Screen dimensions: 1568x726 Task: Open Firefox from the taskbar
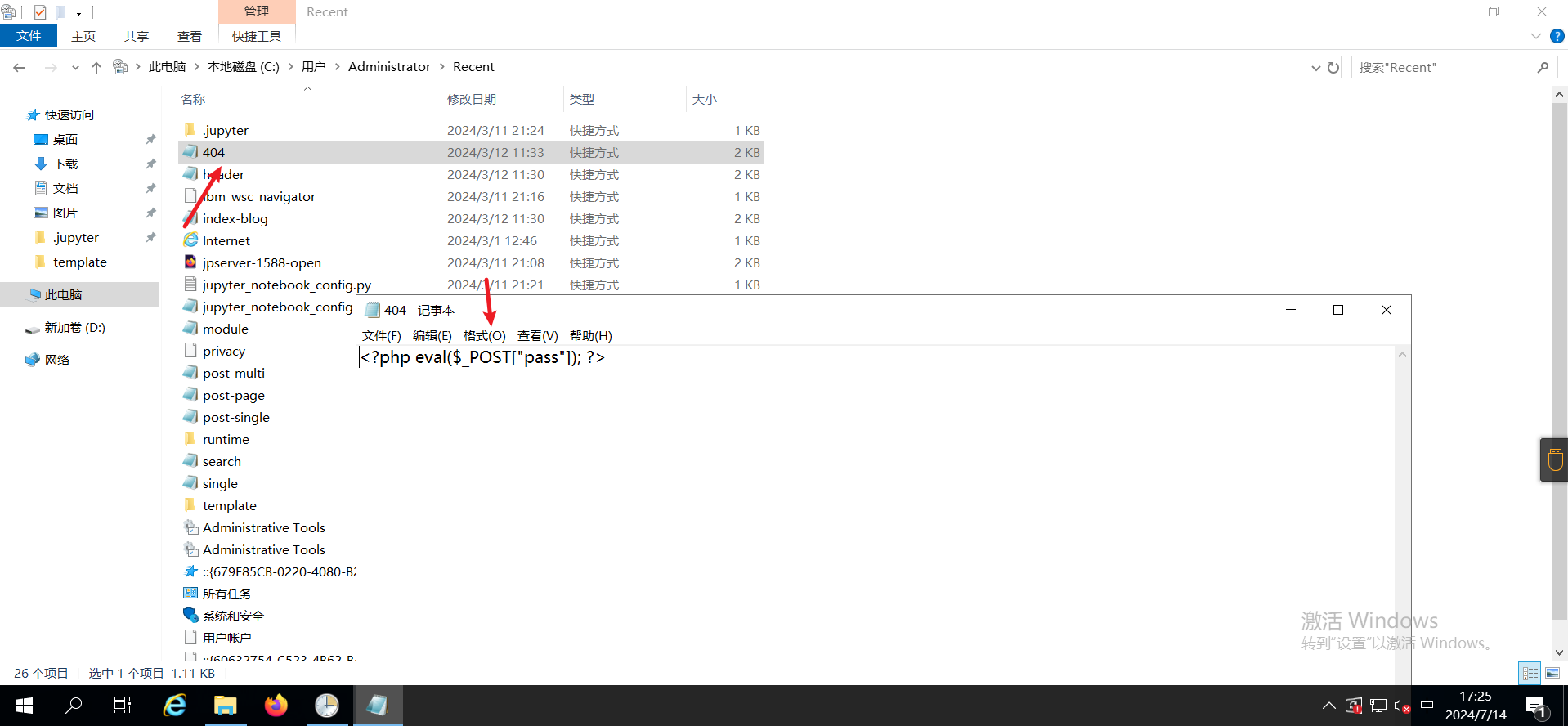coord(276,706)
